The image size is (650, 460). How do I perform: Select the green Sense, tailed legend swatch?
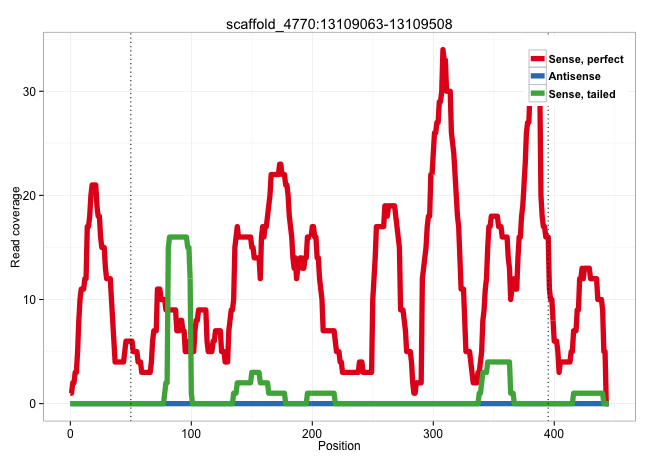pyautogui.click(x=537, y=93)
